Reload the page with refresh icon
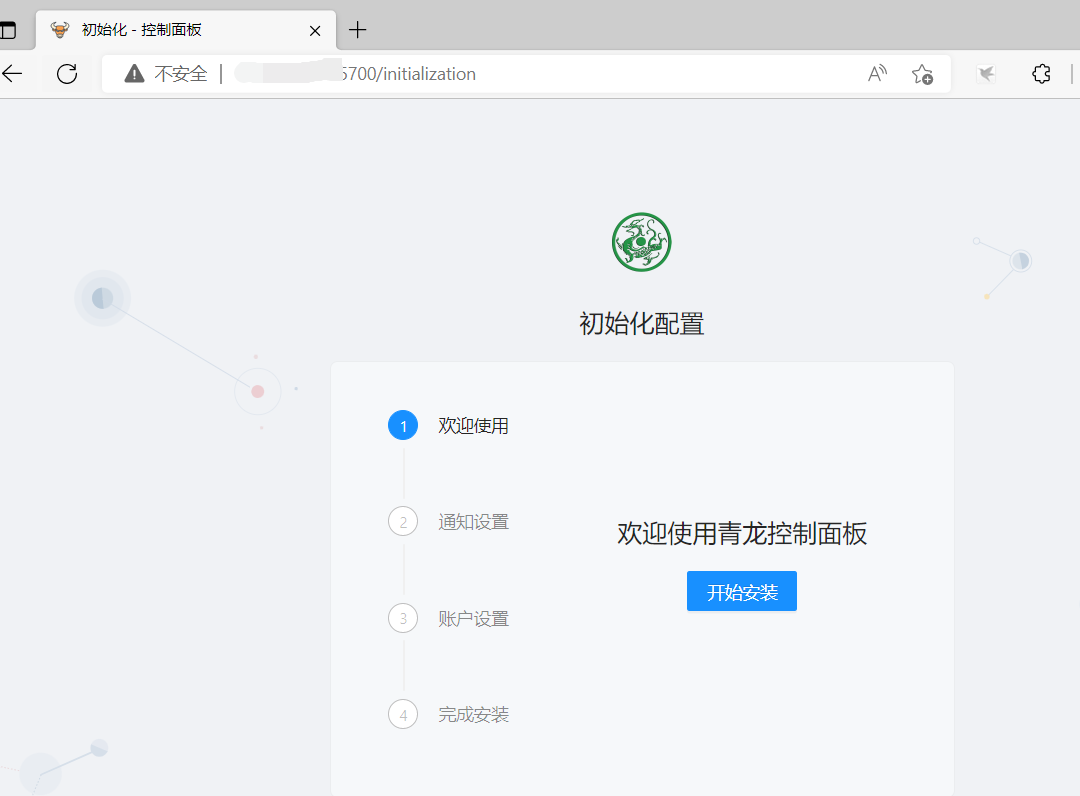Screen dimensions: 1080x796 pos(67,74)
